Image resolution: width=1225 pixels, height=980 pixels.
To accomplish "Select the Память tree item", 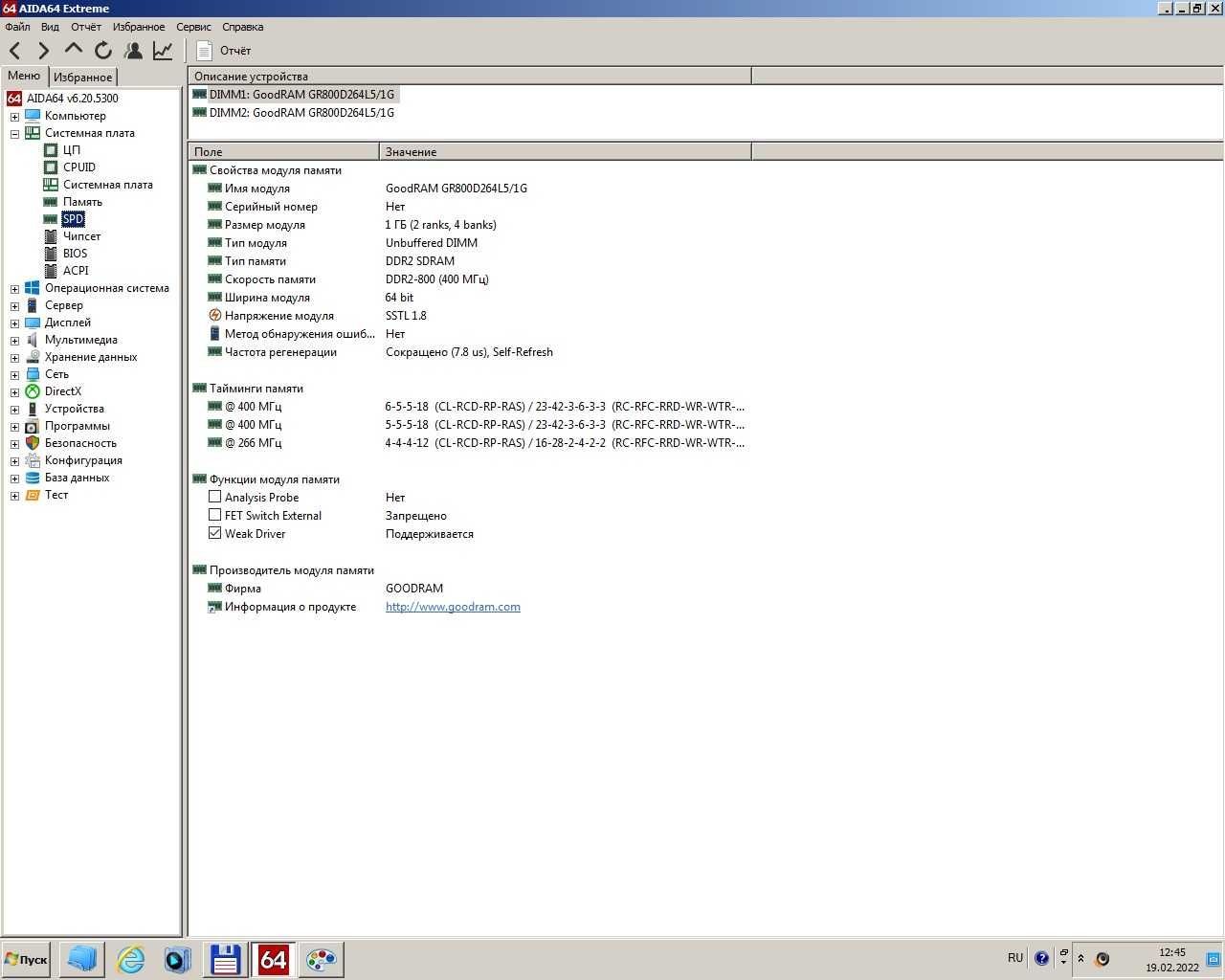I will point(82,202).
